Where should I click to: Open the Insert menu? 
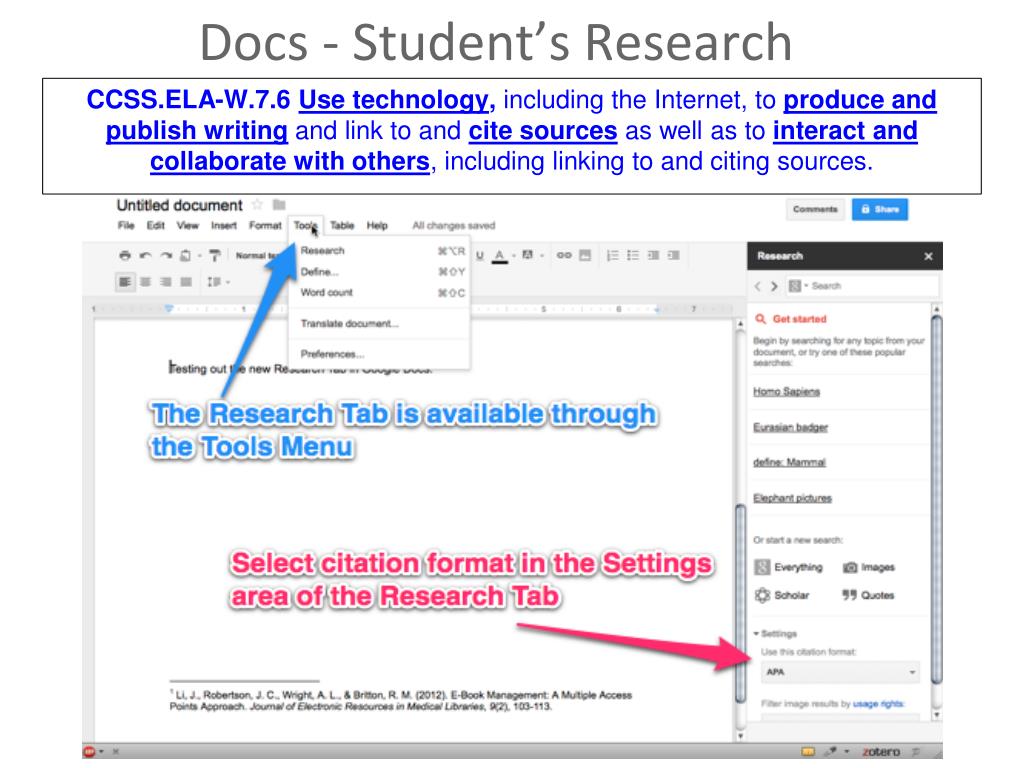pyautogui.click(x=223, y=225)
